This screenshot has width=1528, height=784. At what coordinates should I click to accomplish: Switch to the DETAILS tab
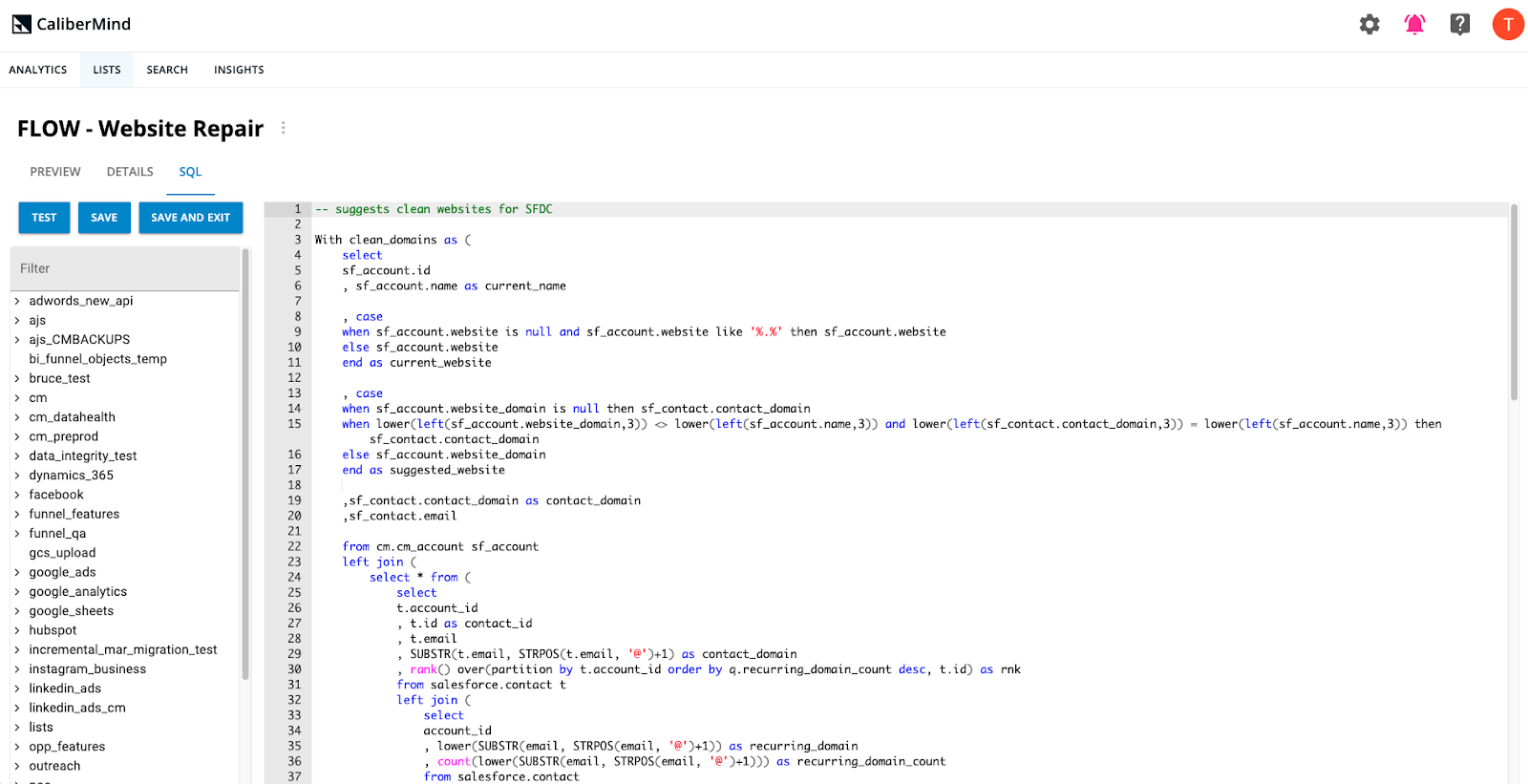(130, 172)
